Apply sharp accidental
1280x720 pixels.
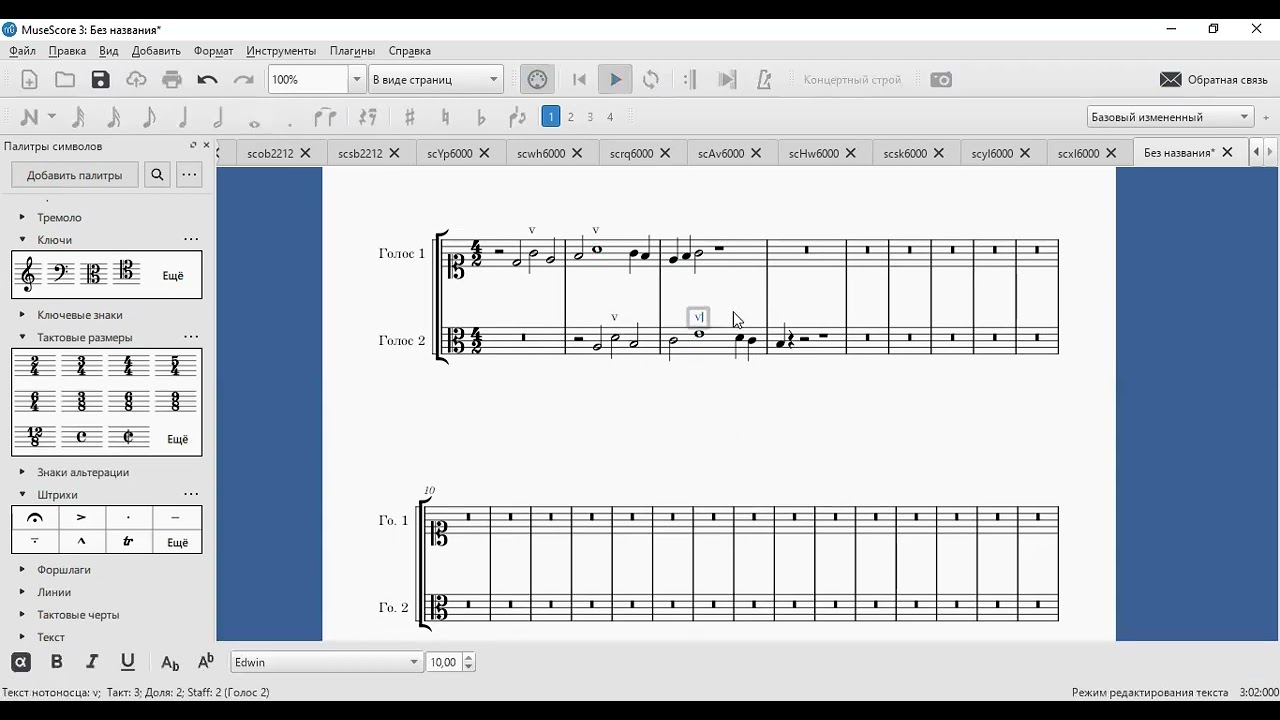pos(410,117)
